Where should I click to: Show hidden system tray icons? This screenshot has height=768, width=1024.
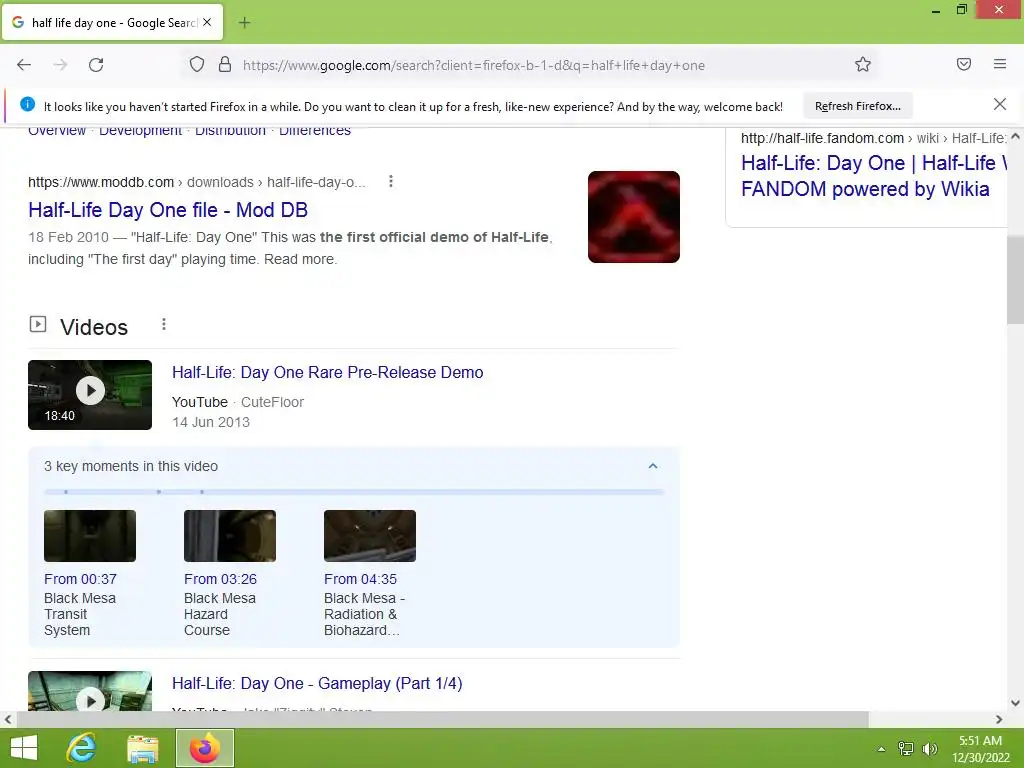click(x=881, y=749)
